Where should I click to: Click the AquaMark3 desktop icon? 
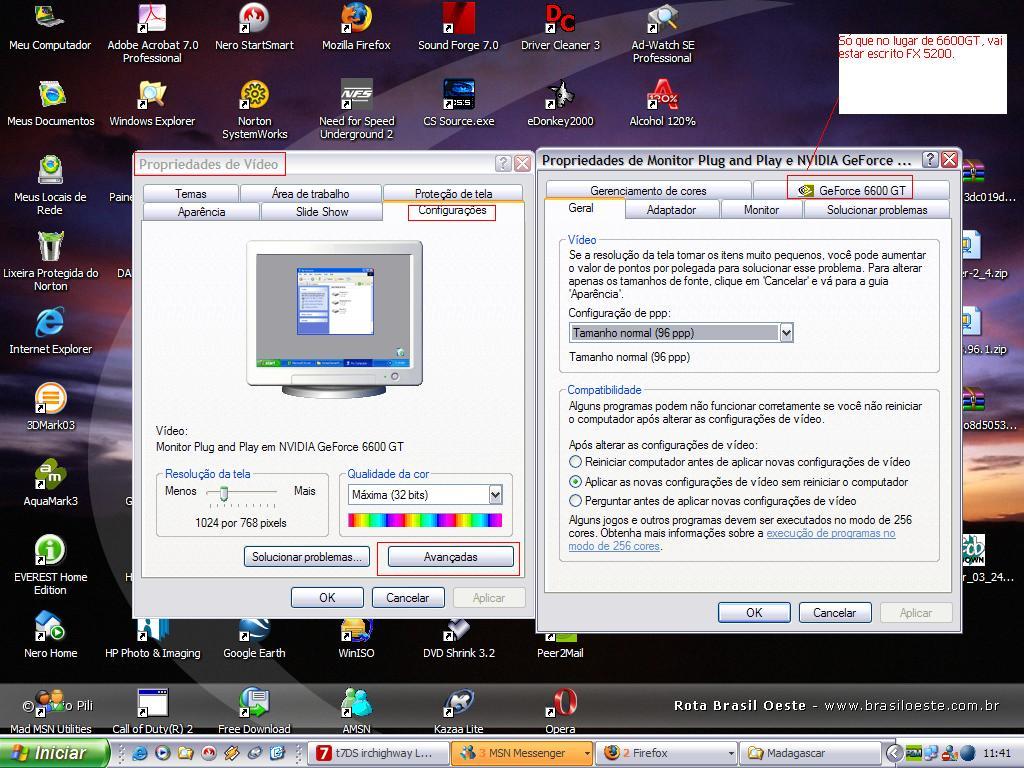point(50,483)
